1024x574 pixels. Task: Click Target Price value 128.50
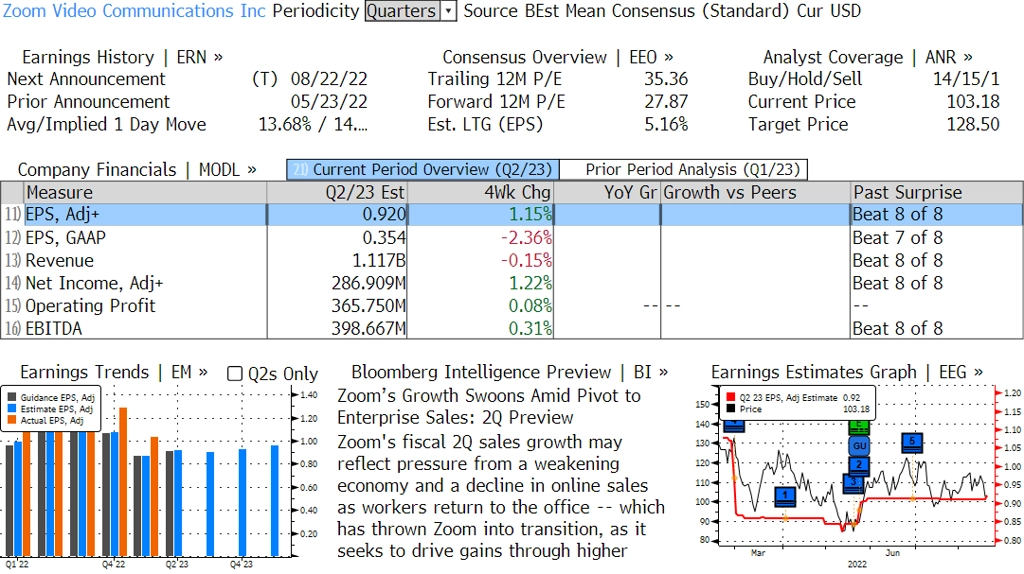pyautogui.click(x=973, y=125)
